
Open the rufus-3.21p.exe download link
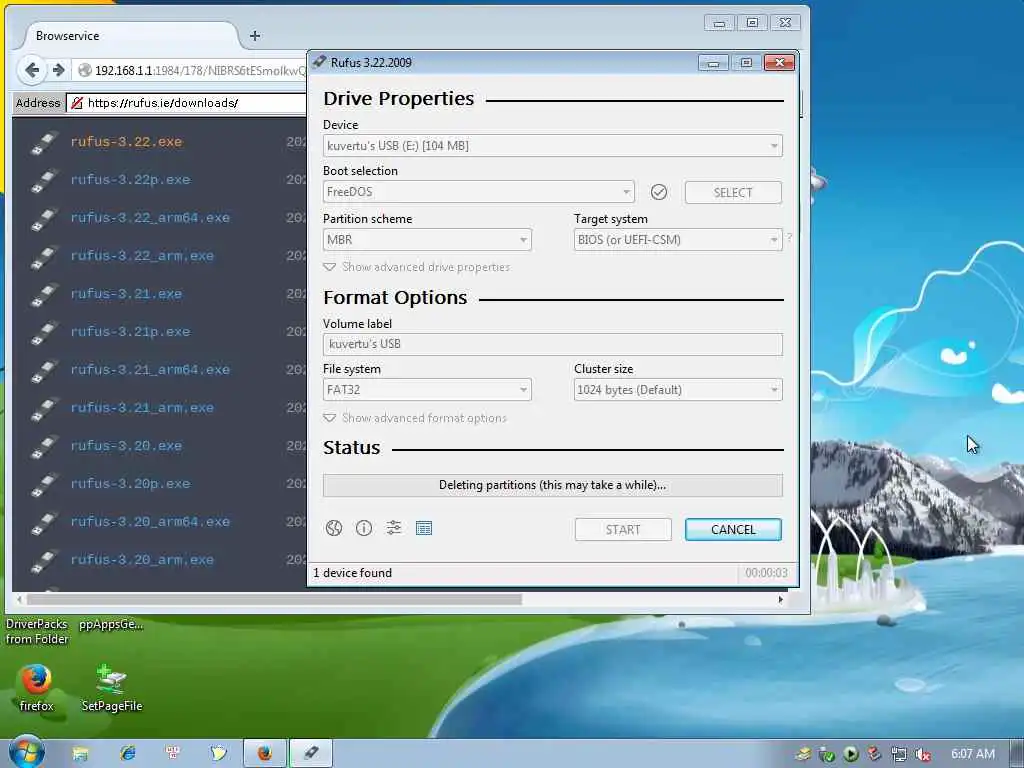pos(131,332)
